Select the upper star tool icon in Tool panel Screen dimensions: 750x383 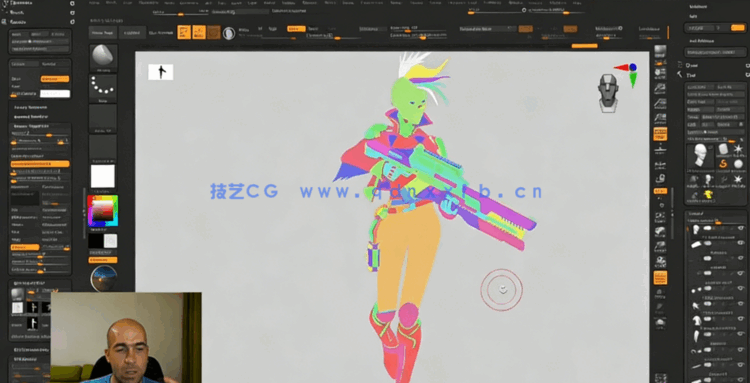(x=739, y=150)
